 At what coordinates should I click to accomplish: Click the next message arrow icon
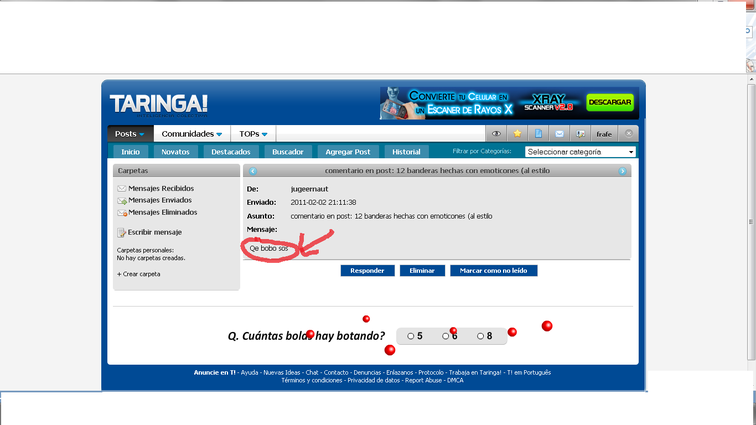tap(622, 172)
